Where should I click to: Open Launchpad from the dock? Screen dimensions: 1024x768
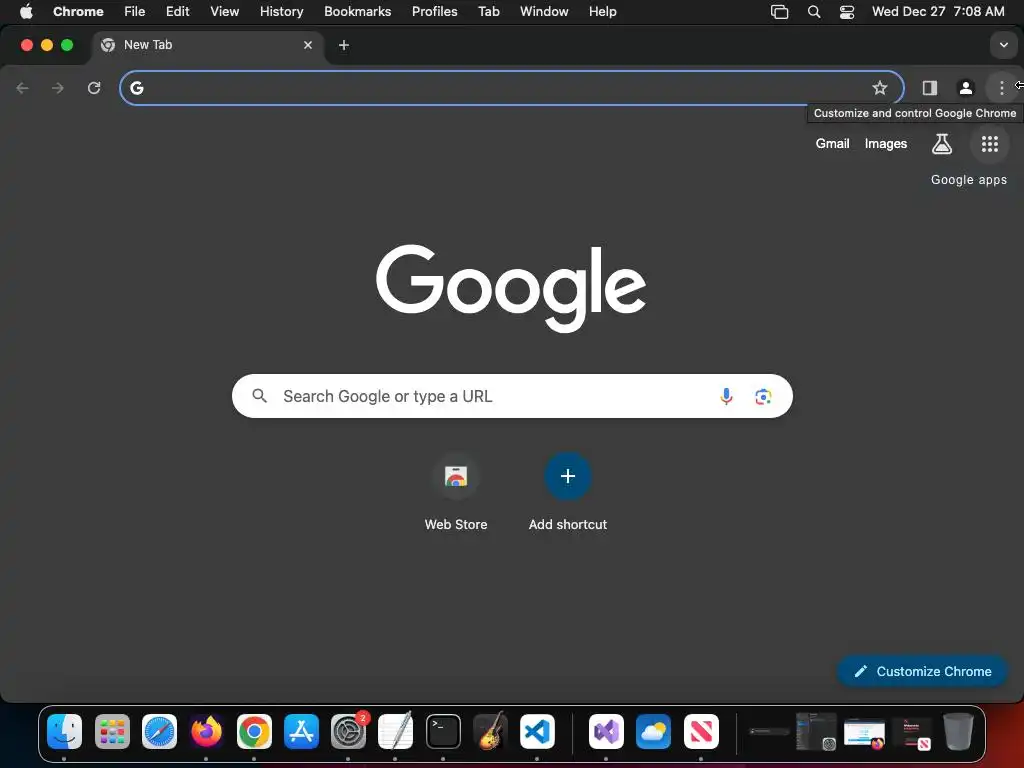point(112,731)
